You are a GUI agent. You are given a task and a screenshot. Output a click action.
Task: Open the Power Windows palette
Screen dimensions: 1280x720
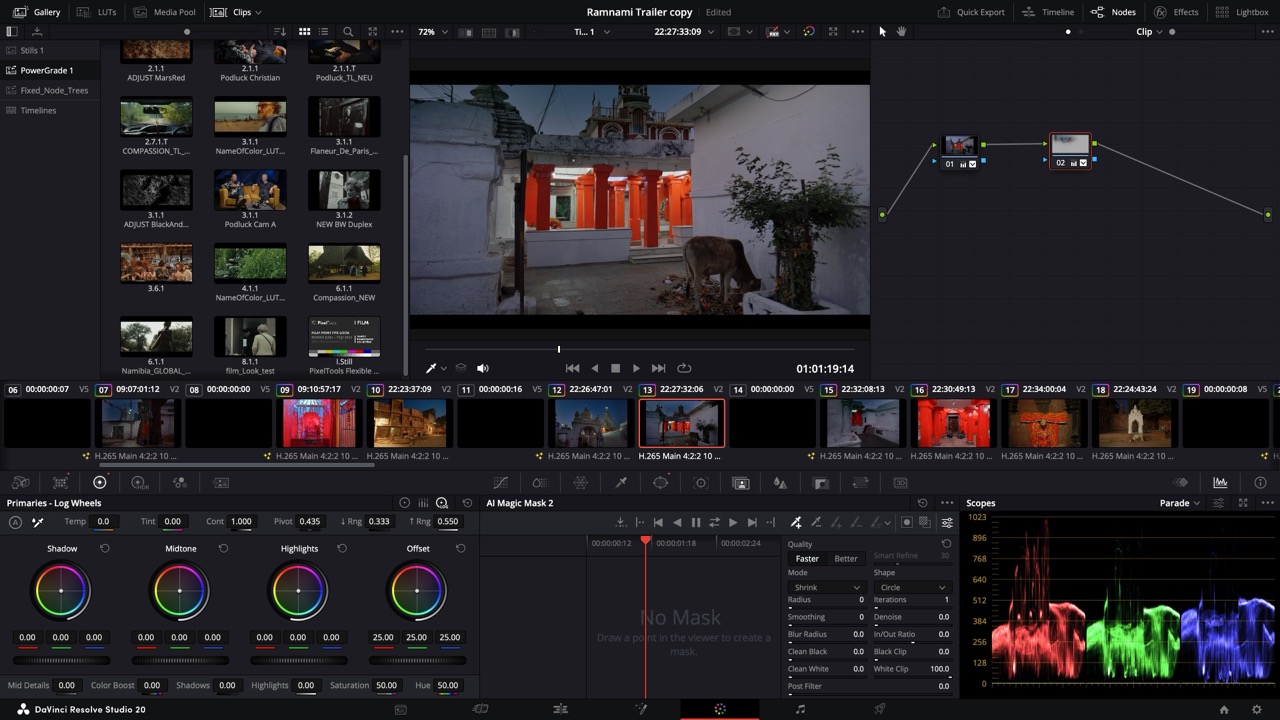pos(661,482)
